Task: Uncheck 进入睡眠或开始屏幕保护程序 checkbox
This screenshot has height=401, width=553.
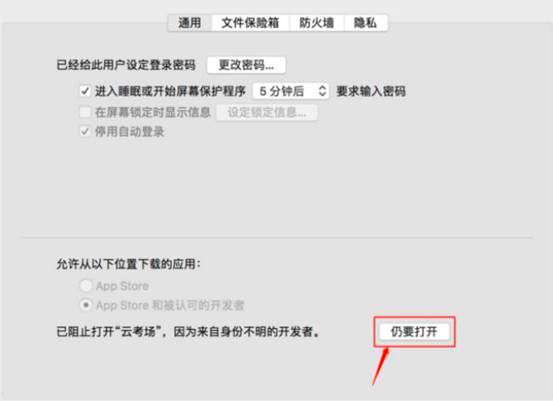Action: 85,91
